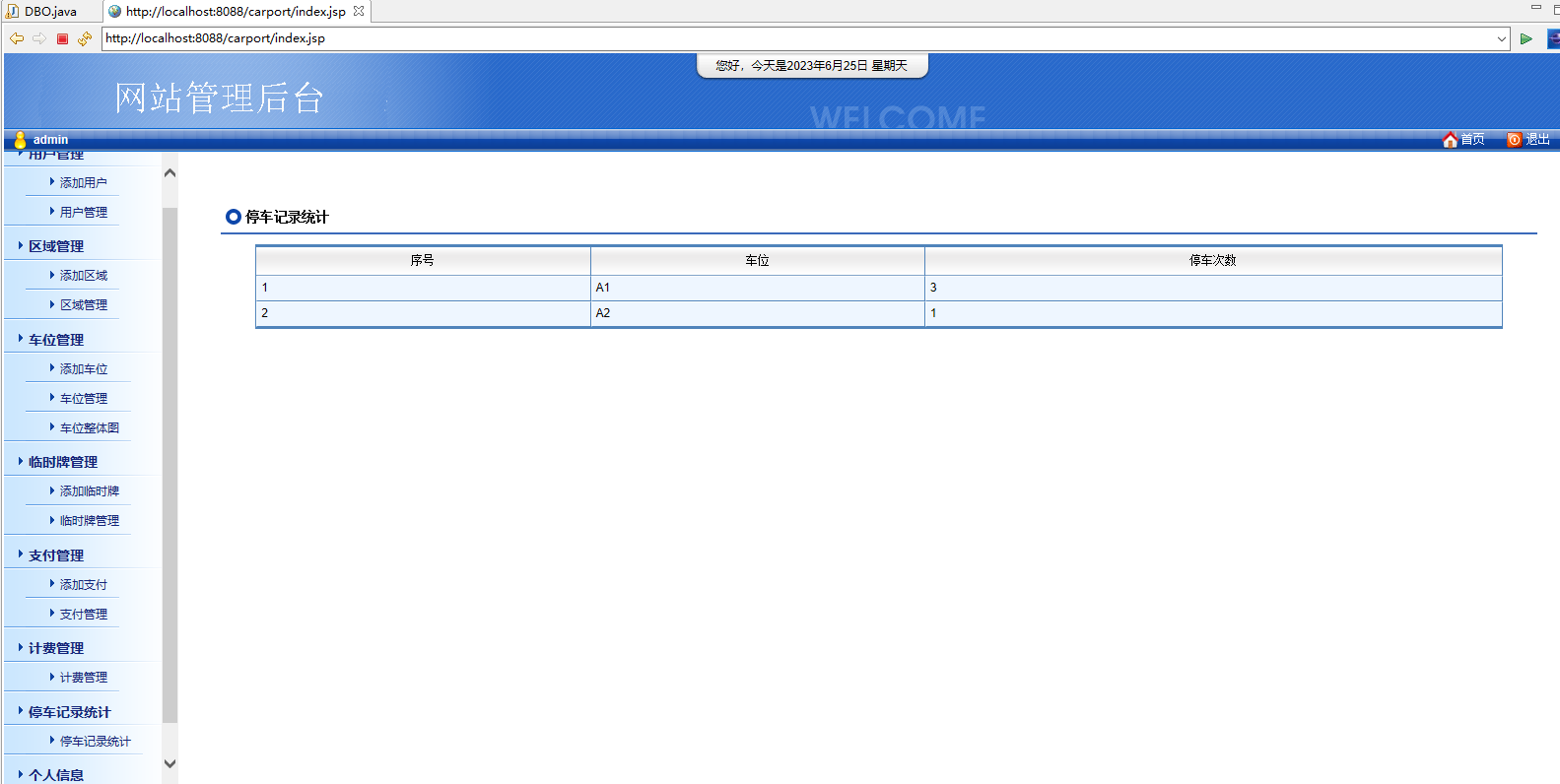Expand the 区域管理 menu section
The width and height of the screenshot is (1560, 784).
click(56, 246)
